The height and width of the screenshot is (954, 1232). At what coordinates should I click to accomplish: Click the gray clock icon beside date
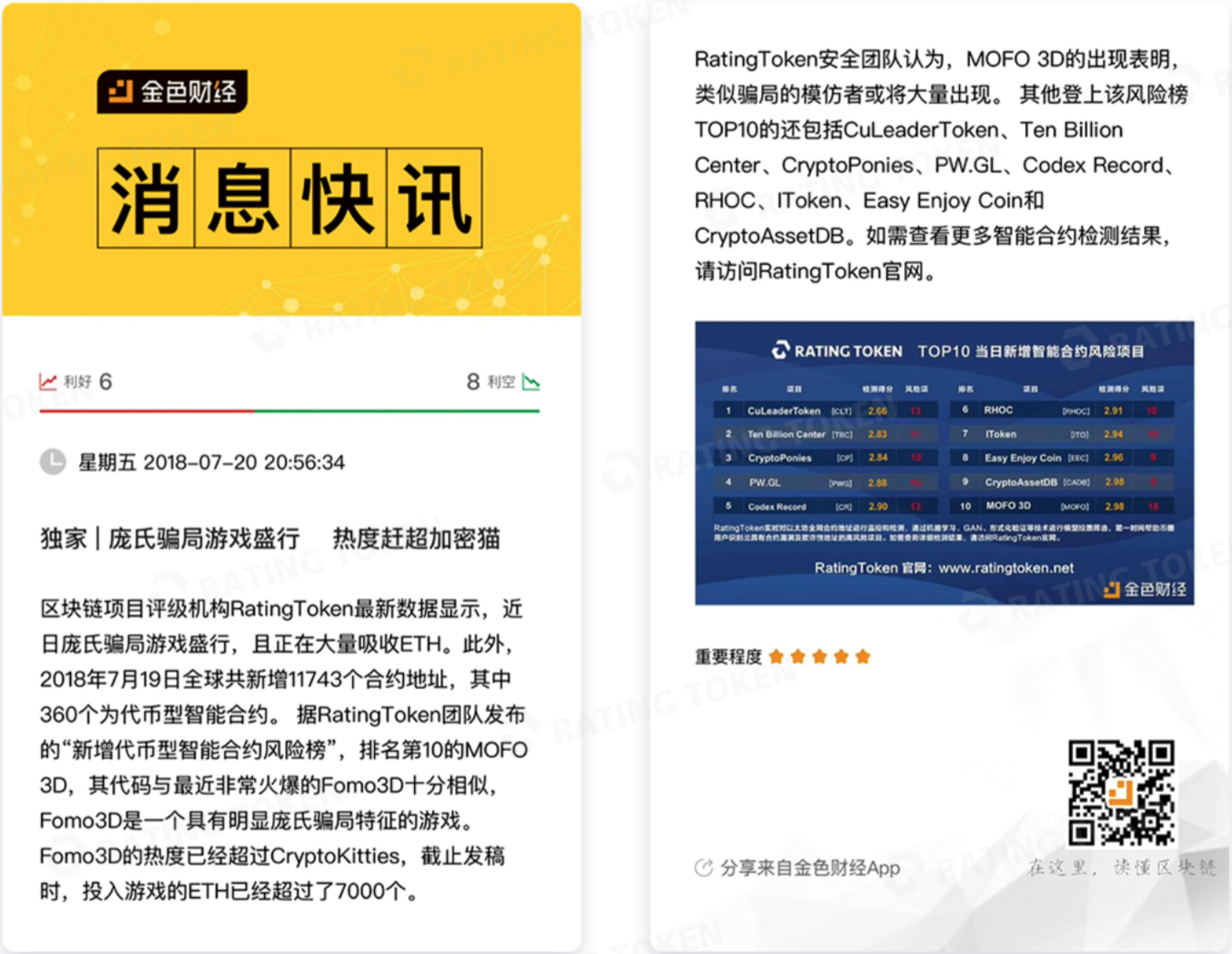[x=53, y=462]
